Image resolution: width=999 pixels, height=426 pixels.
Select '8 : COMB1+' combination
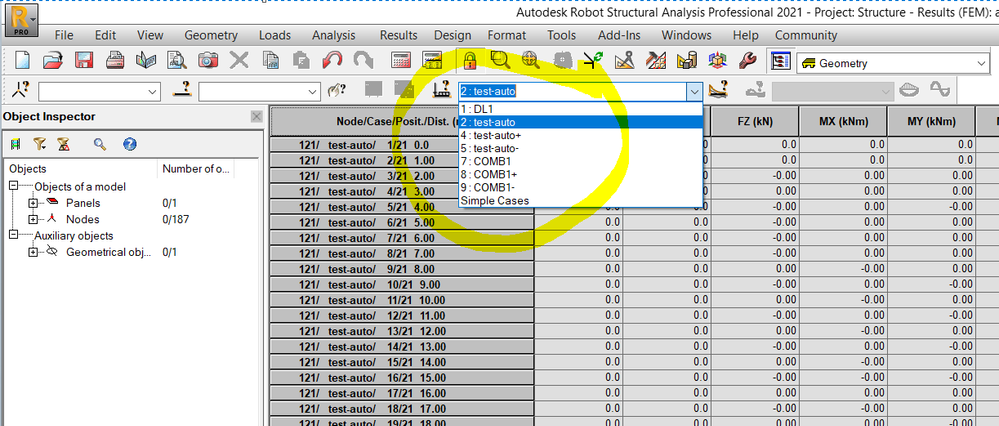(x=580, y=174)
